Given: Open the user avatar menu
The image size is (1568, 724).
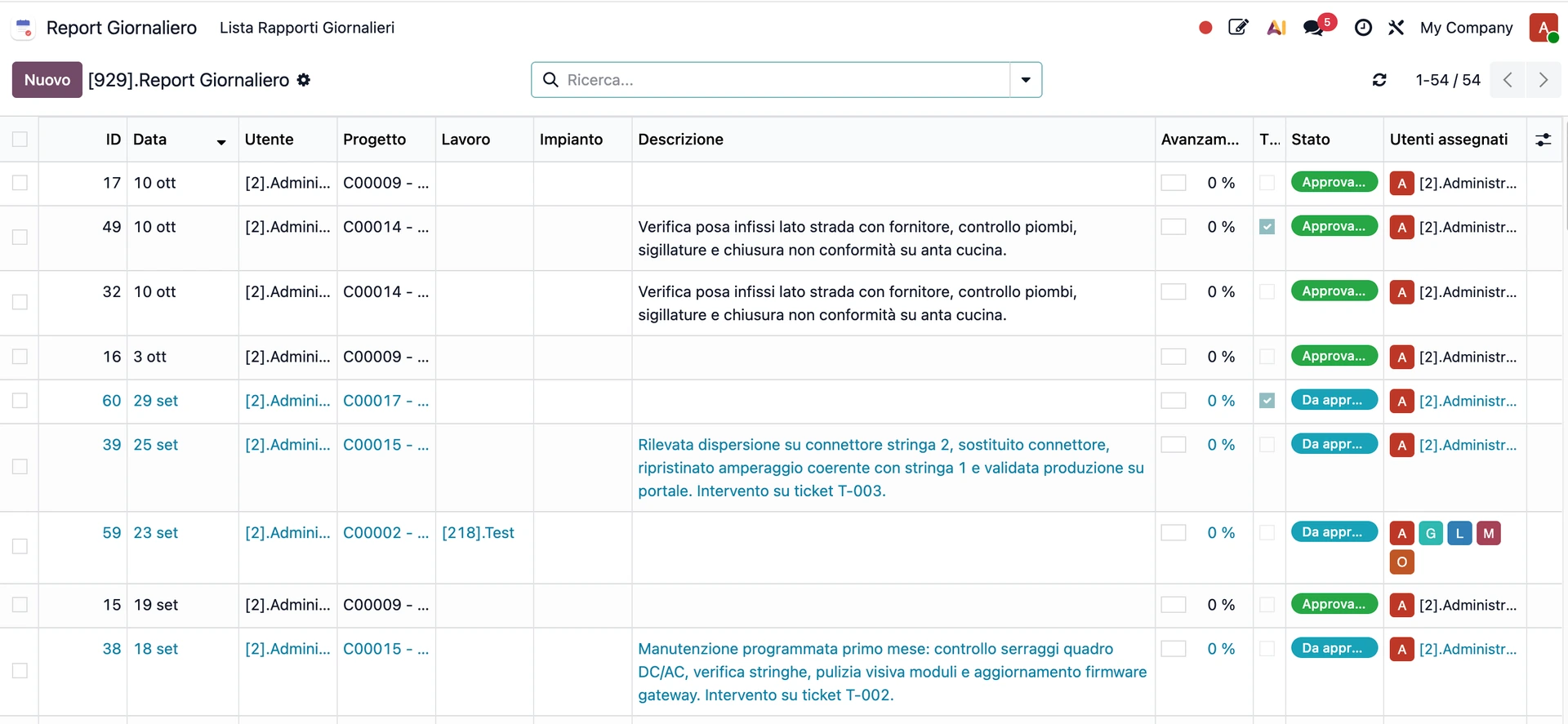Looking at the screenshot, I should 1543,28.
